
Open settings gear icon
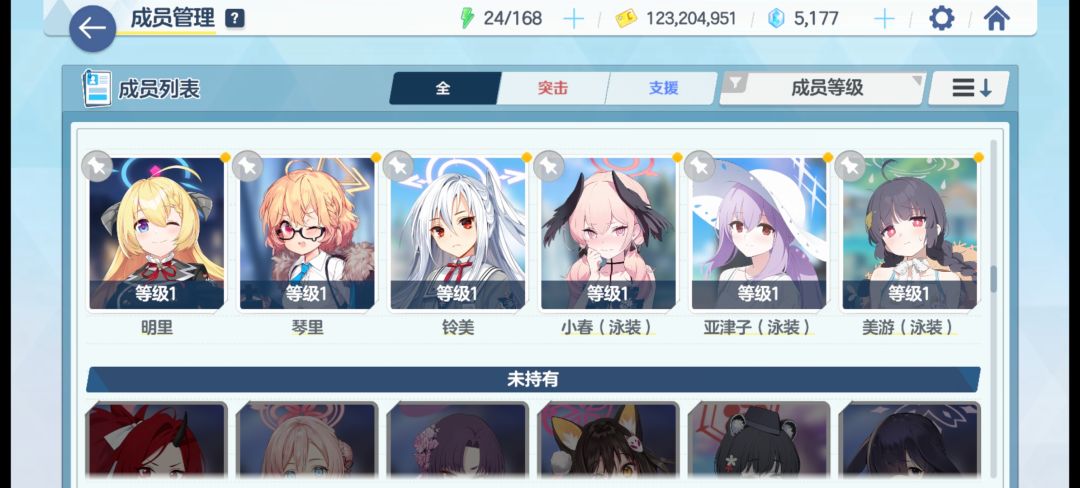pyautogui.click(x=942, y=19)
